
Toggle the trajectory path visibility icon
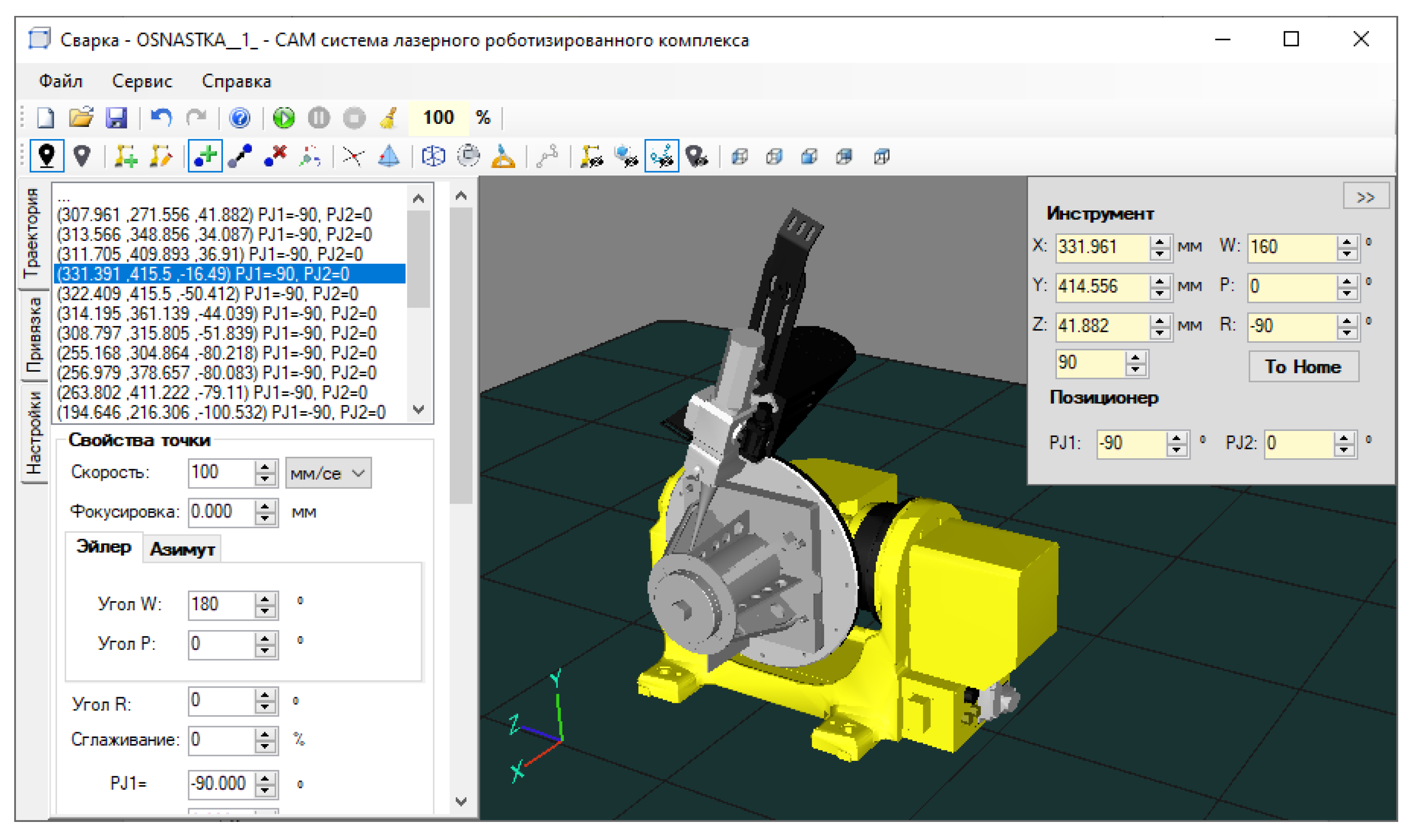[661, 156]
